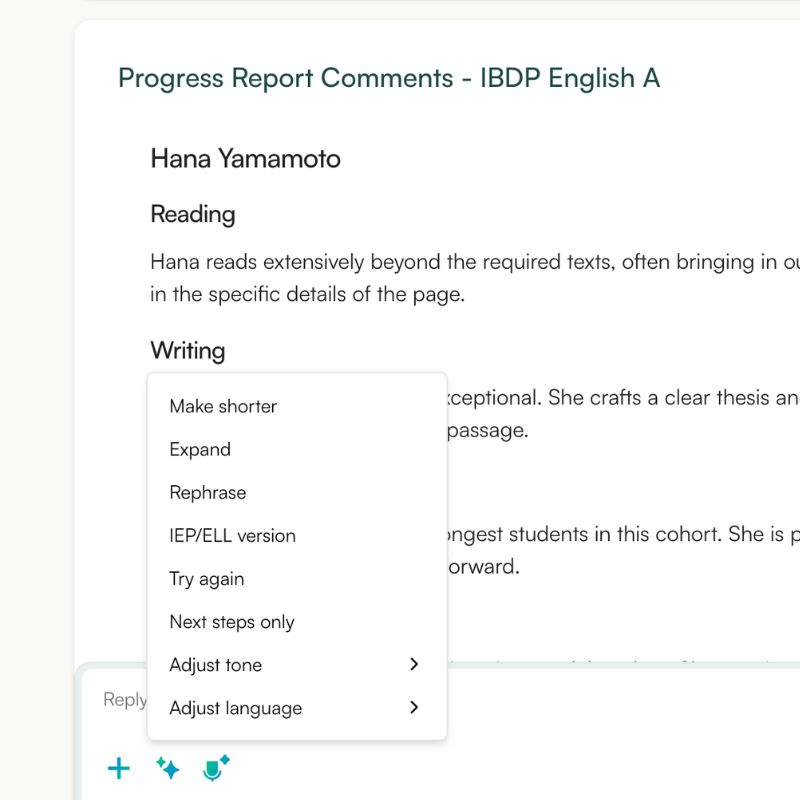Select the student name "Hana Yamamoto"
The height and width of the screenshot is (800, 800).
[245, 158]
